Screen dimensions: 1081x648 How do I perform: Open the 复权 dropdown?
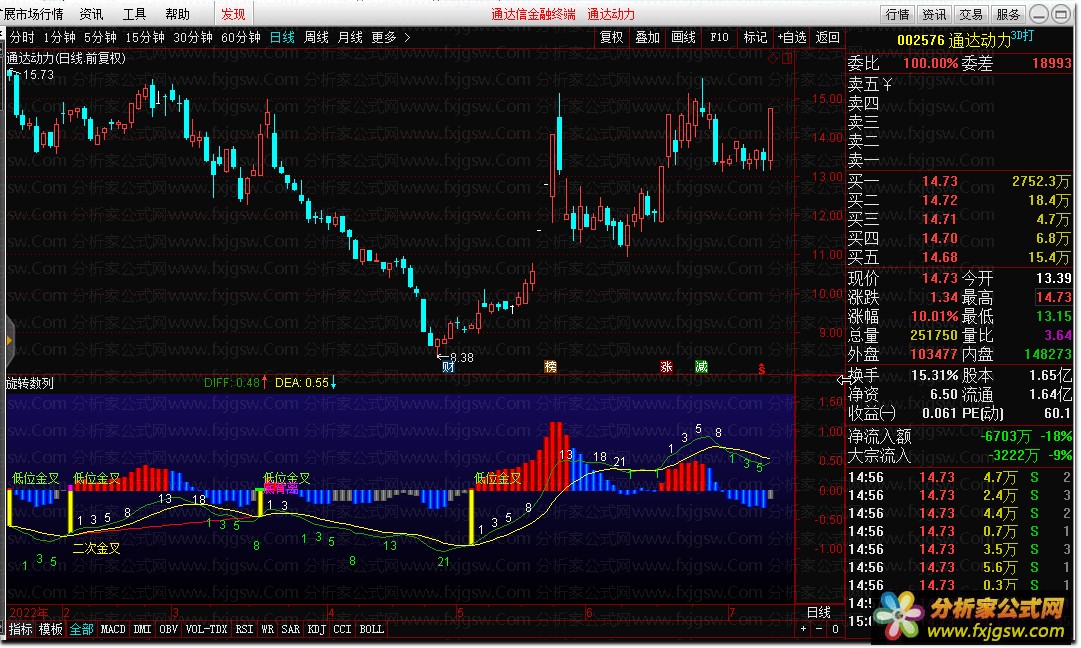pos(612,37)
